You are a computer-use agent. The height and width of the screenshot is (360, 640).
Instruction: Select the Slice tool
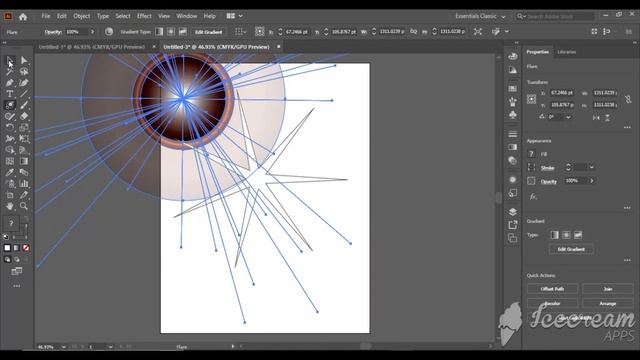click(24, 195)
